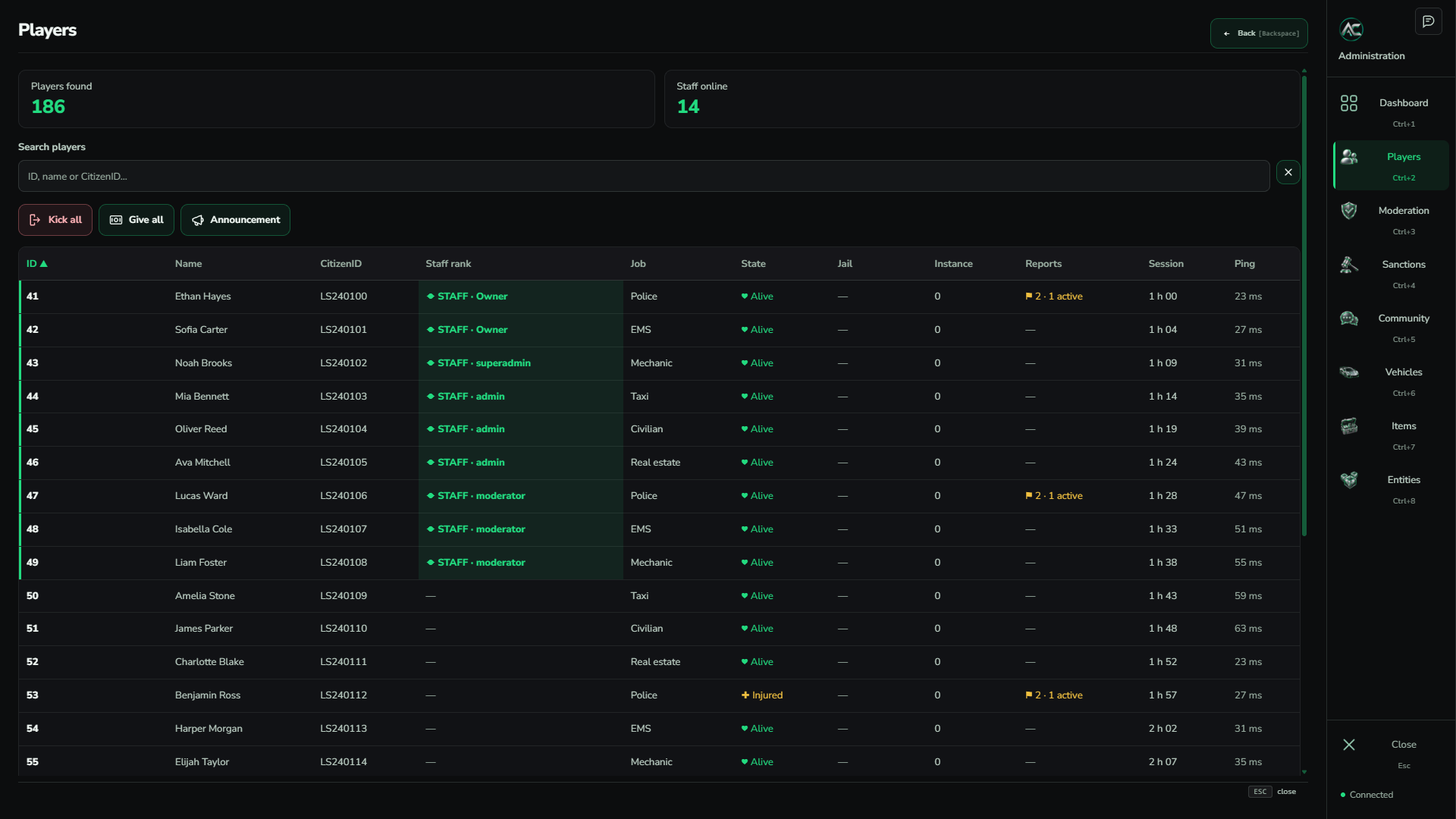The width and height of the screenshot is (1456, 819).
Task: Select player row Elijah Taylor
Action: 659,762
